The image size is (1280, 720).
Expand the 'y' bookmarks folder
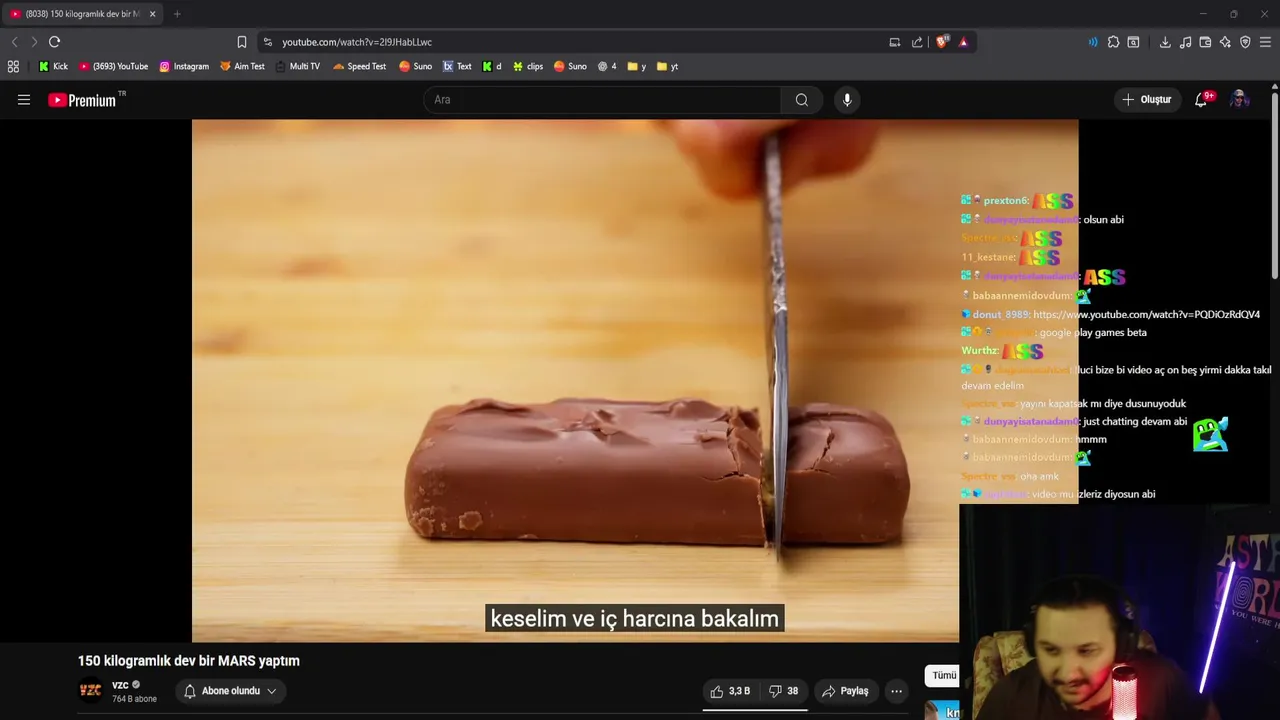click(x=636, y=66)
